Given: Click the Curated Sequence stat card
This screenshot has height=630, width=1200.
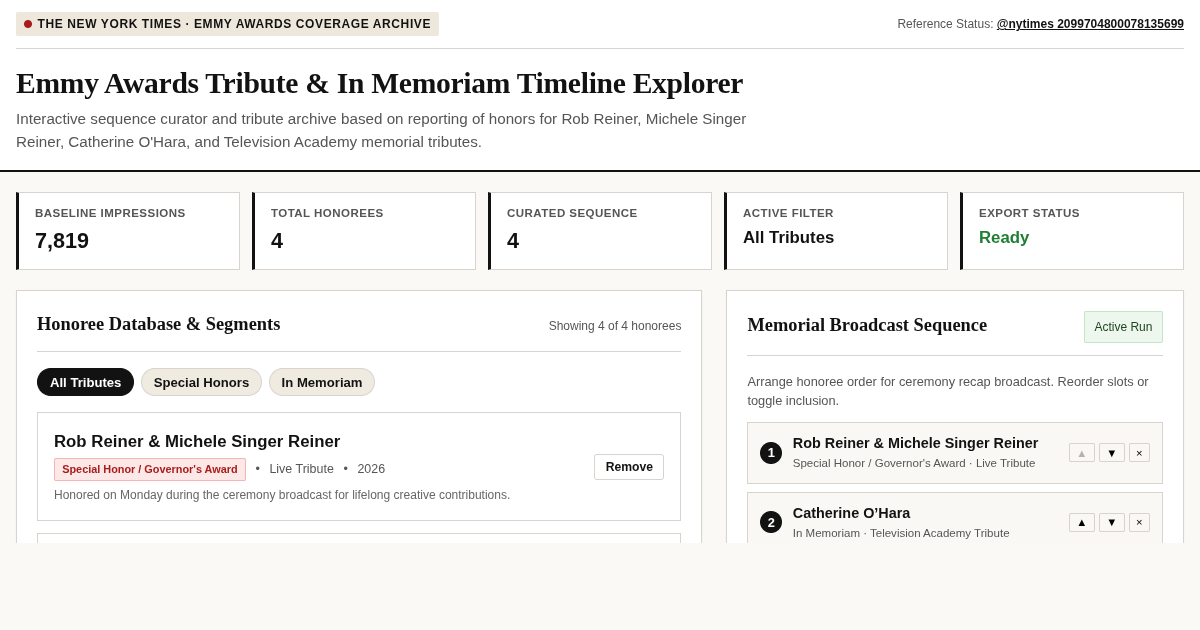Looking at the screenshot, I should click(600, 231).
